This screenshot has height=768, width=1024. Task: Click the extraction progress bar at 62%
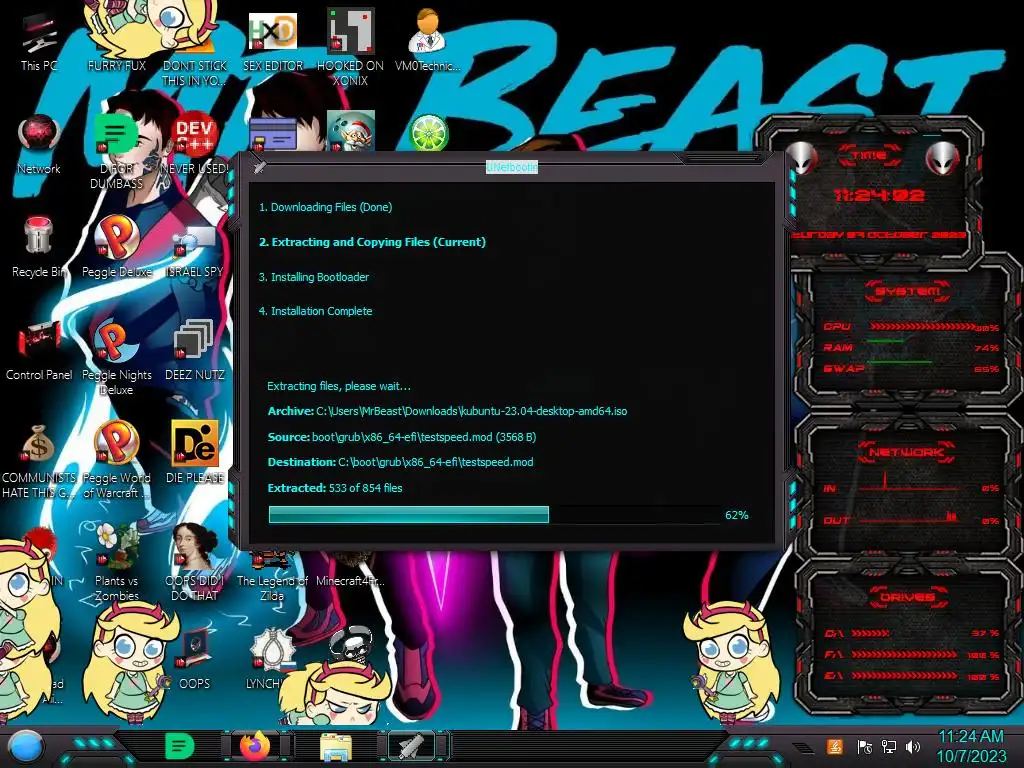494,515
